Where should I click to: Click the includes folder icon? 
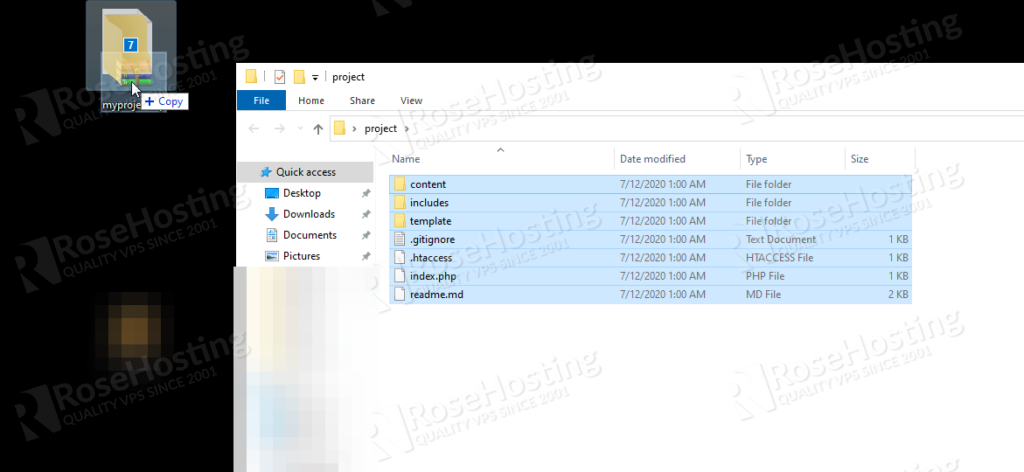(x=400, y=202)
